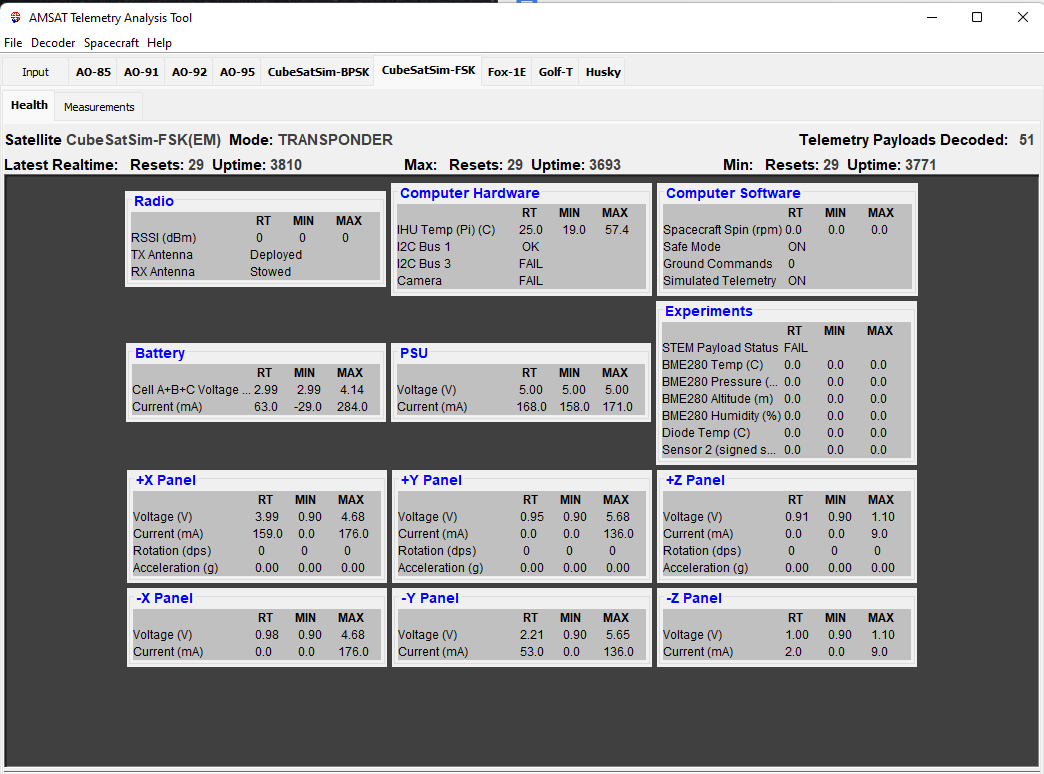Click the RSSI (dBm) row label
Image resolution: width=1044 pixels, height=774 pixels.
[x=164, y=238]
